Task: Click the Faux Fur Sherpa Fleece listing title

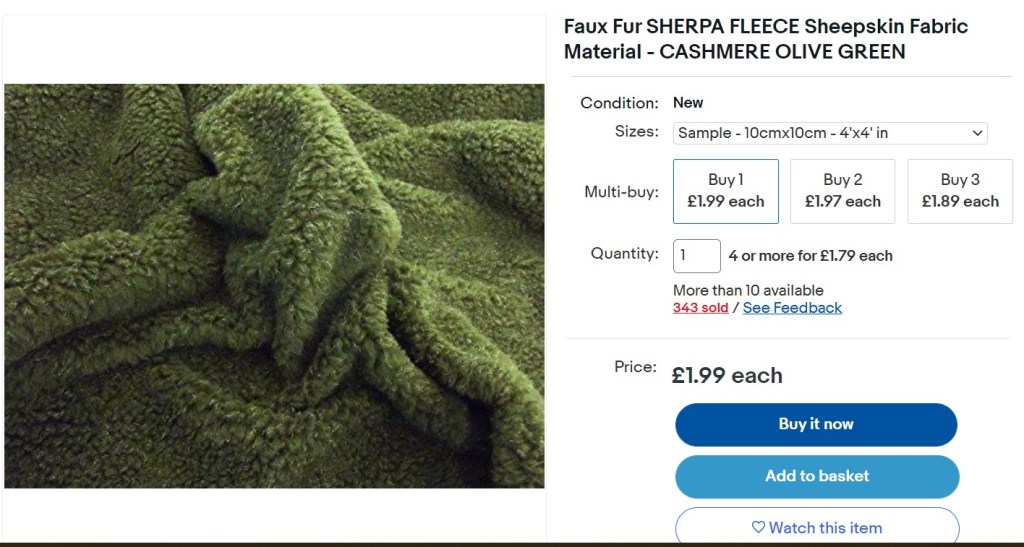Action: click(765, 39)
